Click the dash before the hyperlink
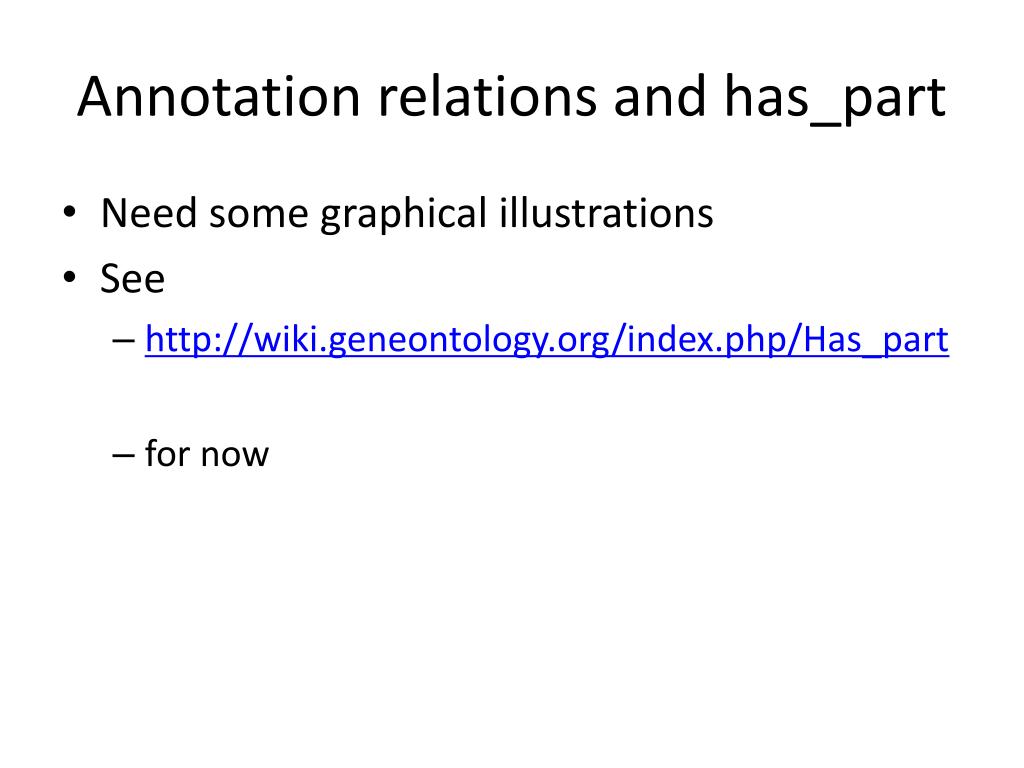This screenshot has width=1024, height=768. coord(123,340)
